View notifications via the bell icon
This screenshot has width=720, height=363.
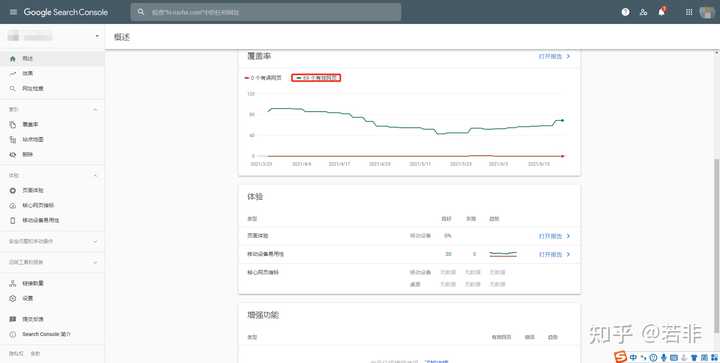[x=662, y=12]
